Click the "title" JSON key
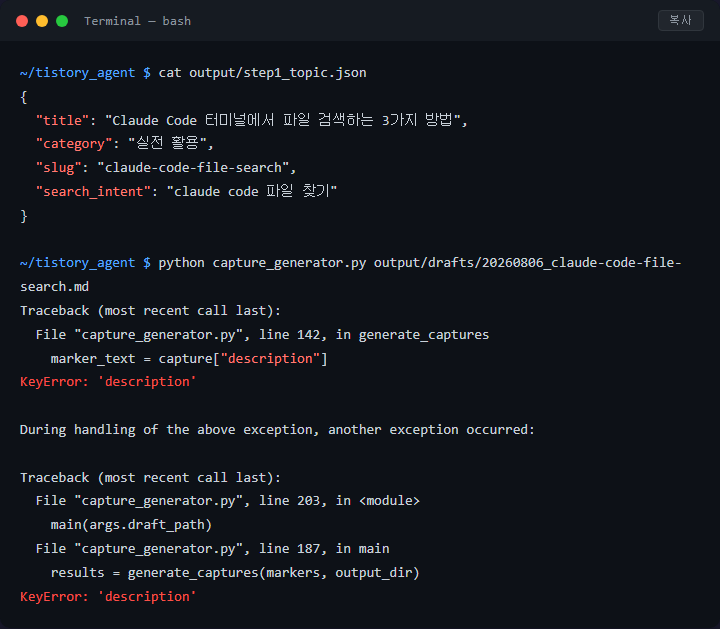Viewport: 720px width, 629px height. [62, 120]
